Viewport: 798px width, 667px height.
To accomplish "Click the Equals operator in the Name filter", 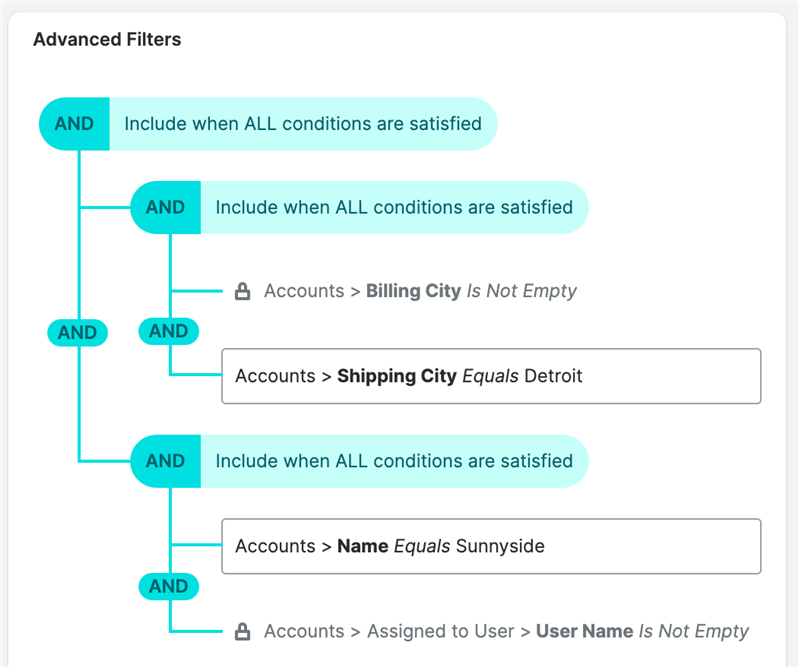I will coord(422,546).
